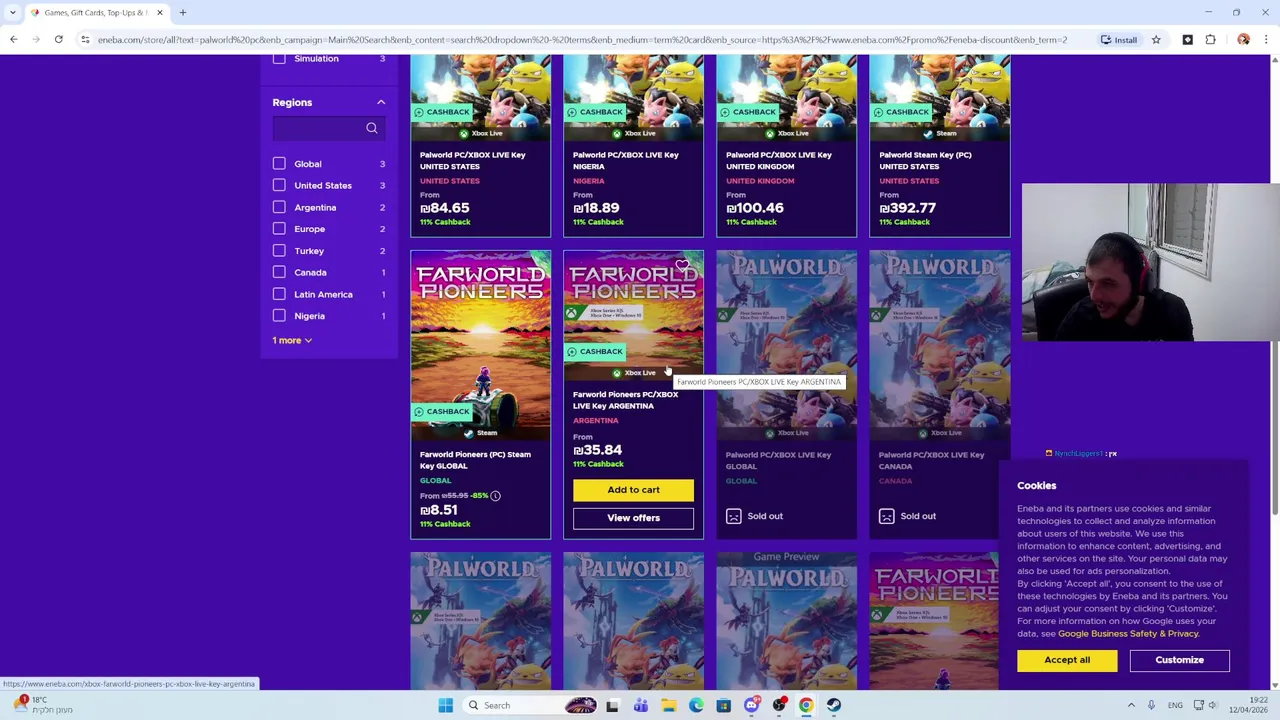Open the Game Preview Palworld thumbnail
This screenshot has width=1280, height=720.
click(x=786, y=620)
